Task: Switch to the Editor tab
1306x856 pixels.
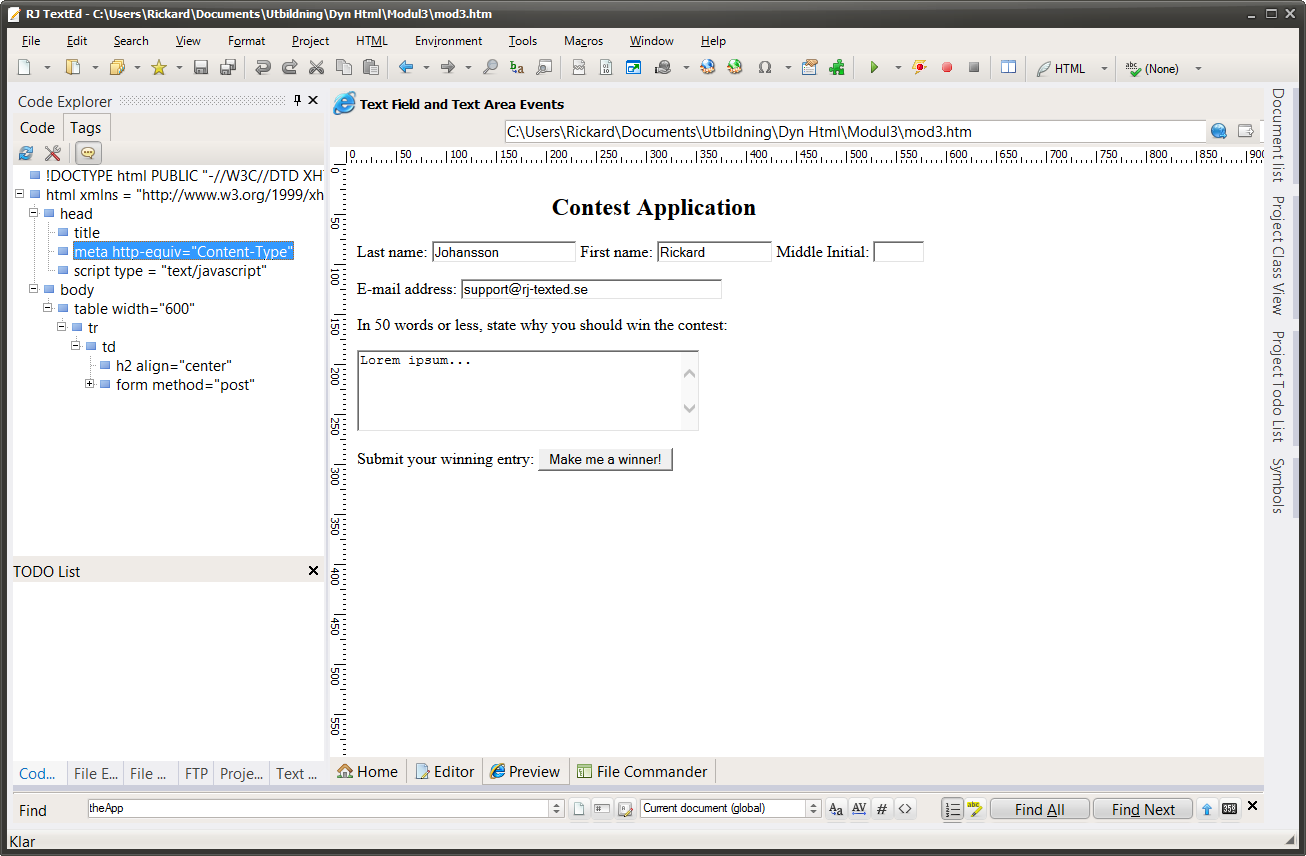Action: pos(445,772)
